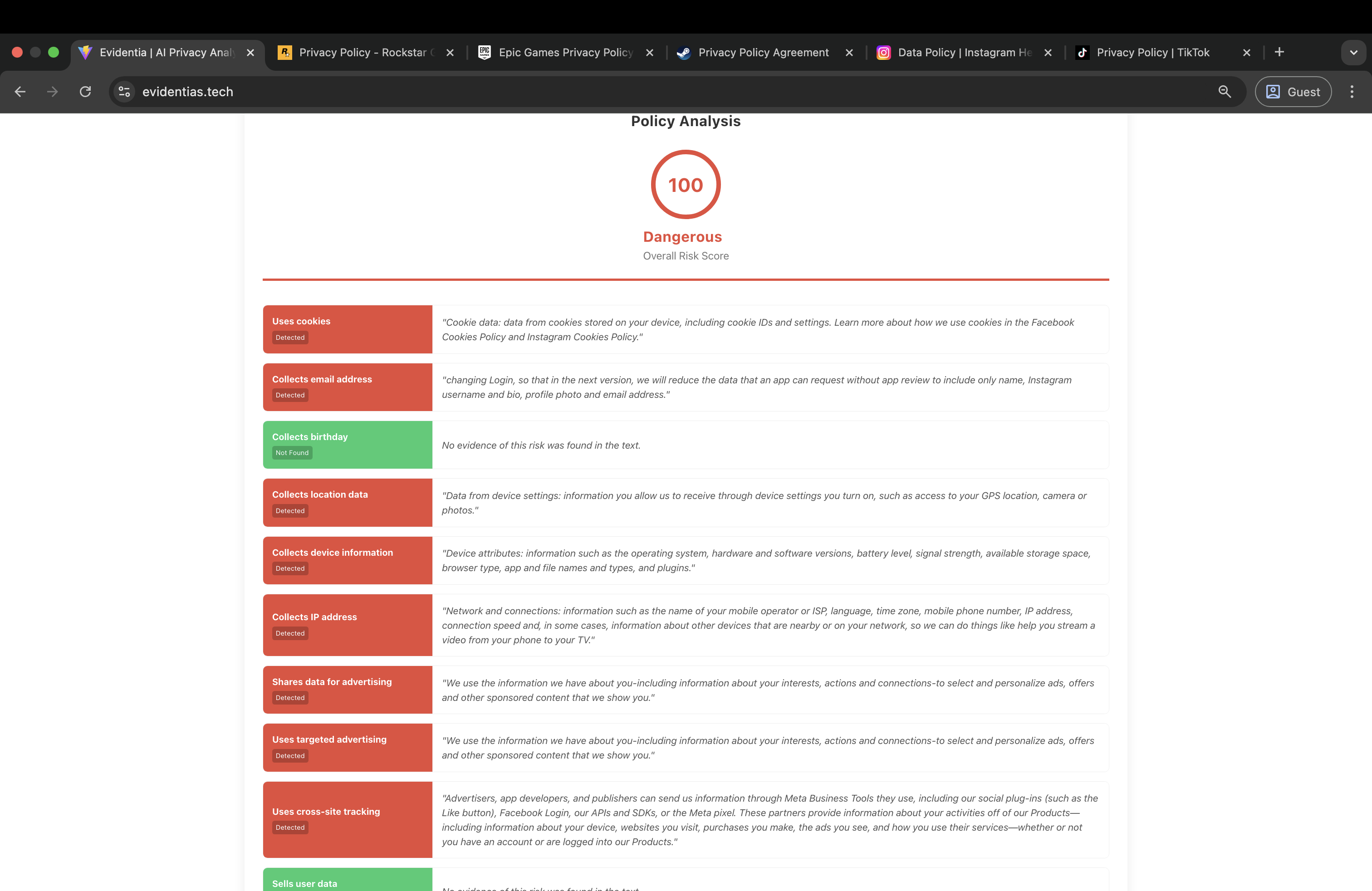Close the TikTok Privacy Policy tab
Viewport: 1372px width, 891px height.
click(x=1246, y=53)
